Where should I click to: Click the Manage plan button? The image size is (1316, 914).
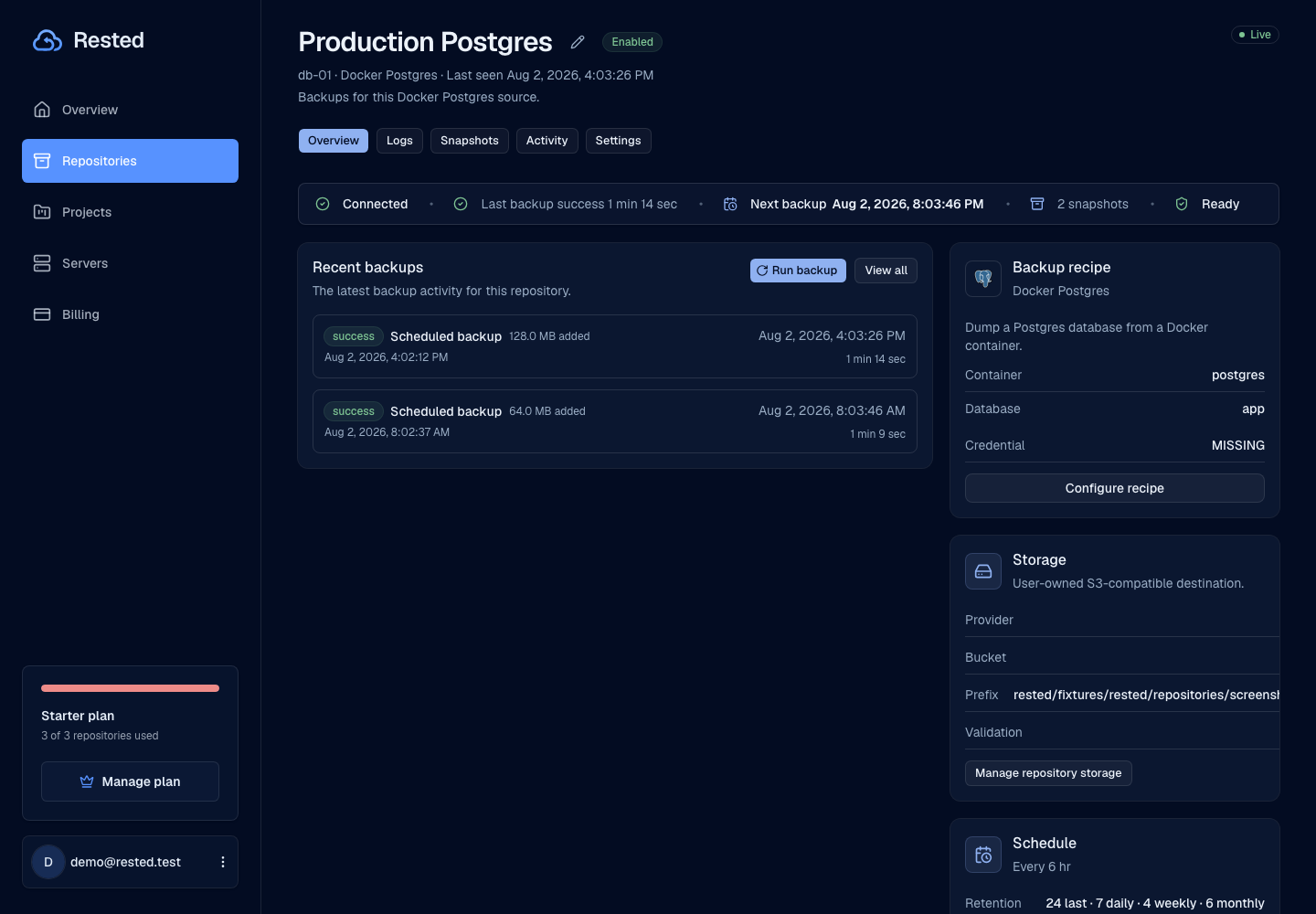click(x=130, y=781)
